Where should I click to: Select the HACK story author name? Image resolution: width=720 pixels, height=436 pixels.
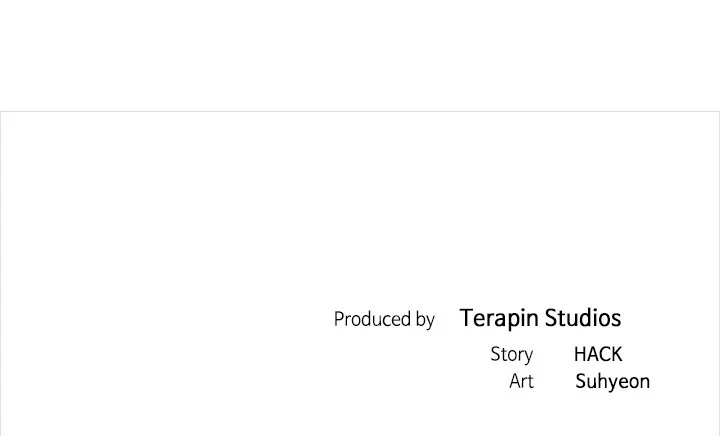pos(598,354)
